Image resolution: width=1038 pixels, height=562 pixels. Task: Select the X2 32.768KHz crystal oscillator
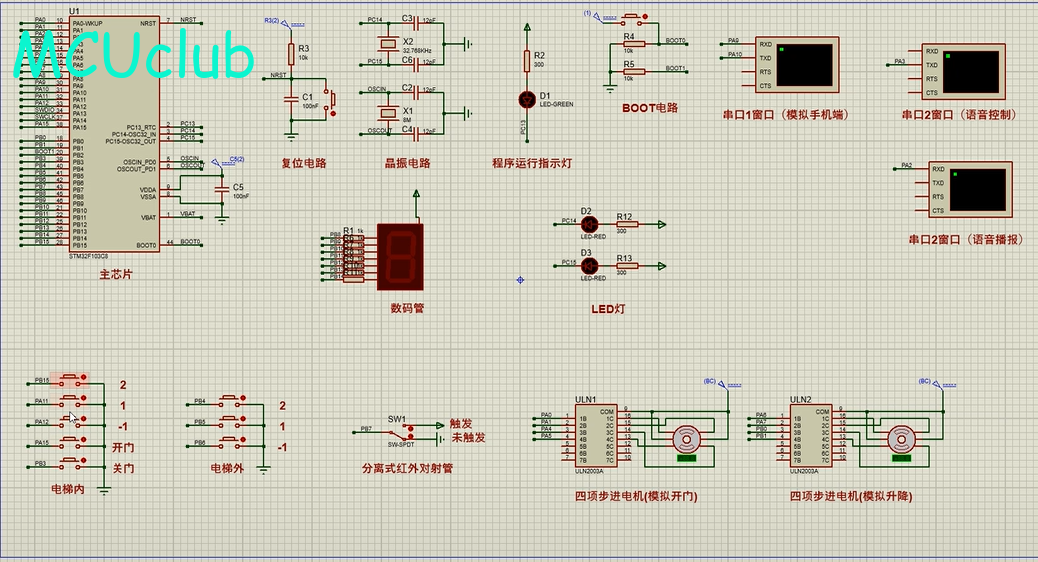coord(382,42)
